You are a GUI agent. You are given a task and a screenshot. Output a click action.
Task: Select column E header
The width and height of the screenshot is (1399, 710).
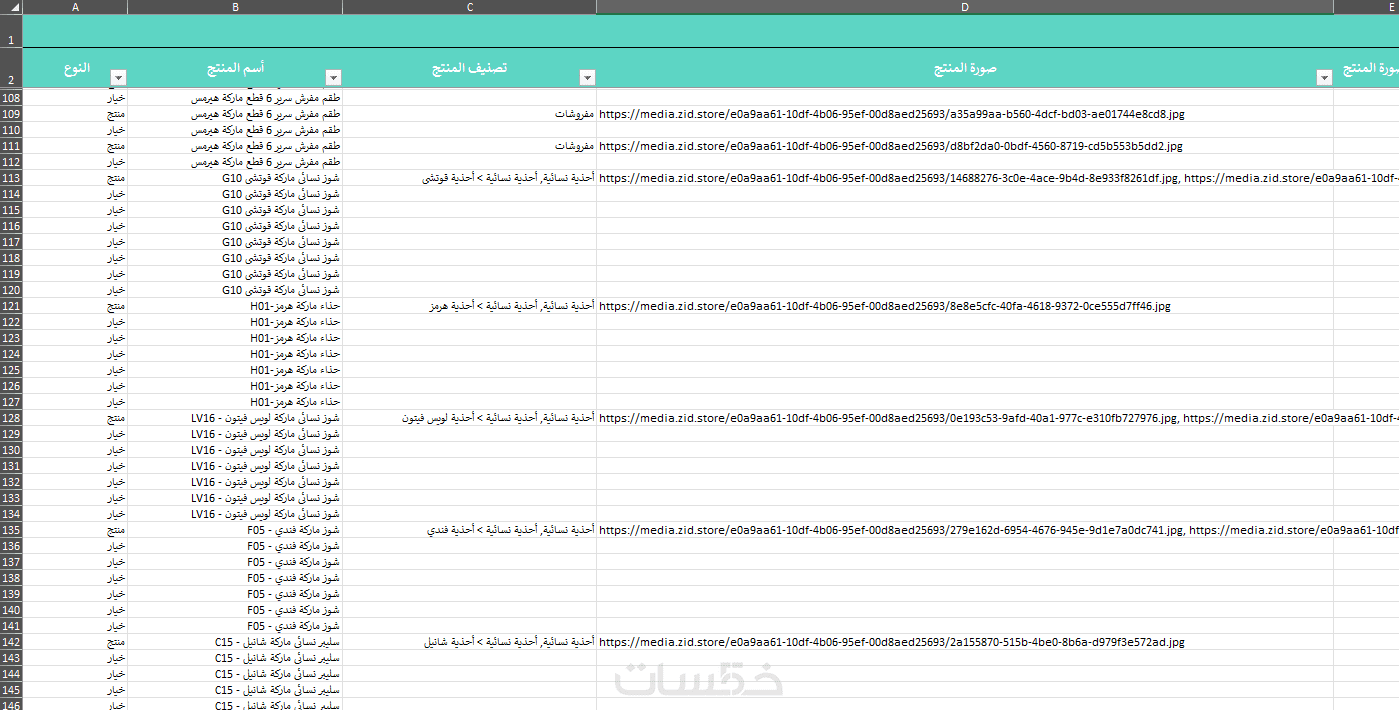1366,7
